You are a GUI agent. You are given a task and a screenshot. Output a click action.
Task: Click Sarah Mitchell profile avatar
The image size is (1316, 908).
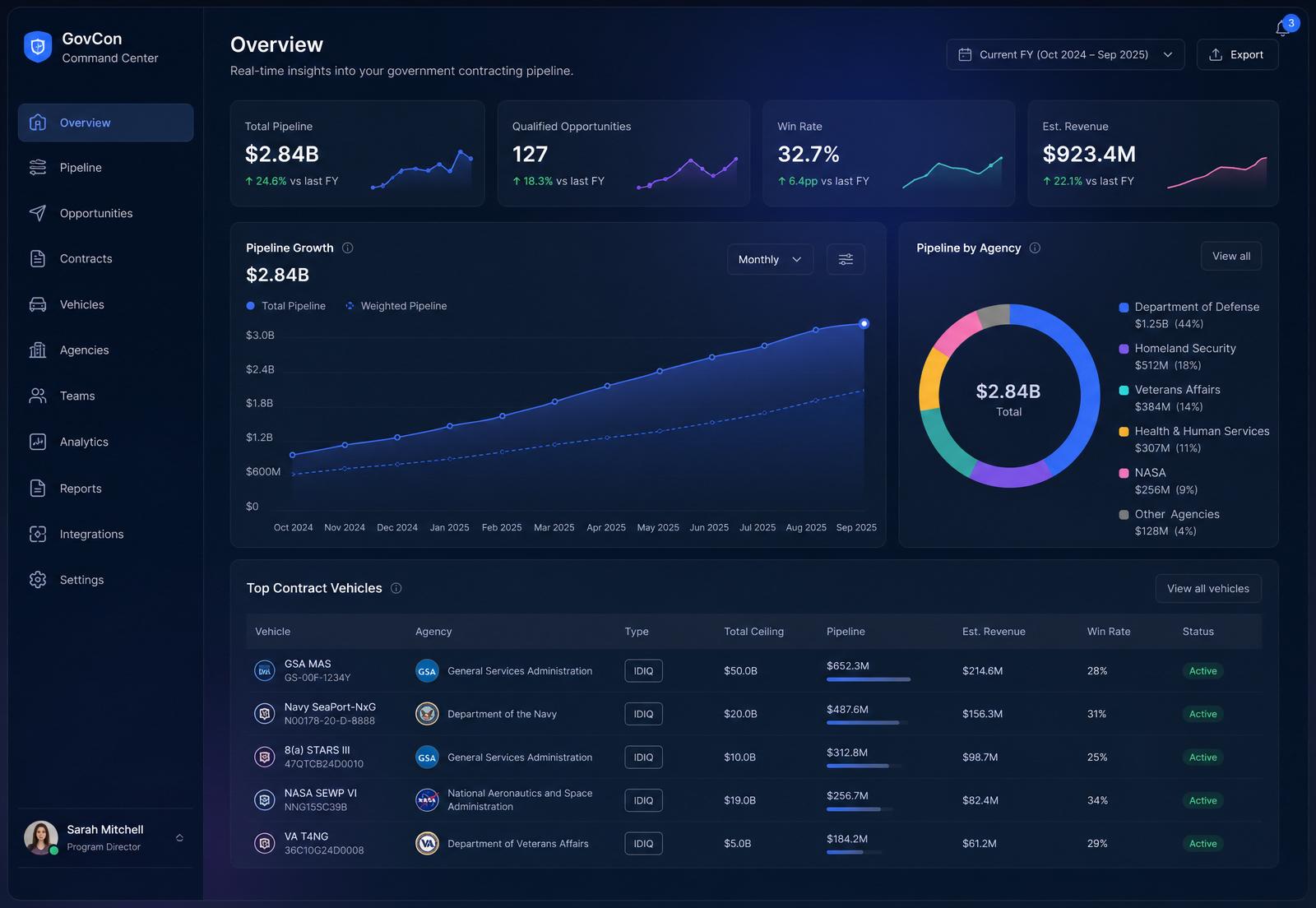[41, 838]
